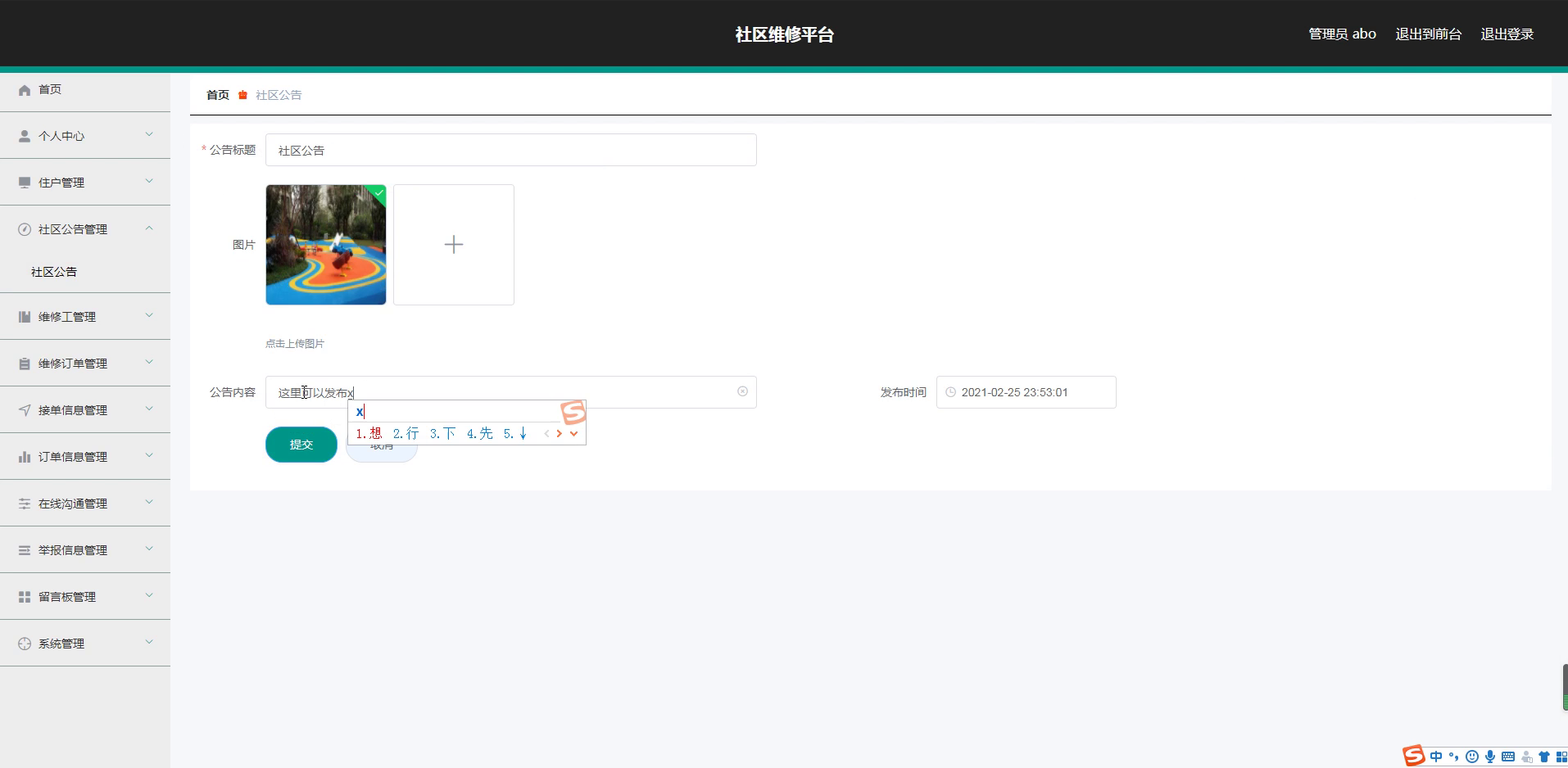
Task: Expand the 系统管理 menu chevron
Action: coord(149,642)
